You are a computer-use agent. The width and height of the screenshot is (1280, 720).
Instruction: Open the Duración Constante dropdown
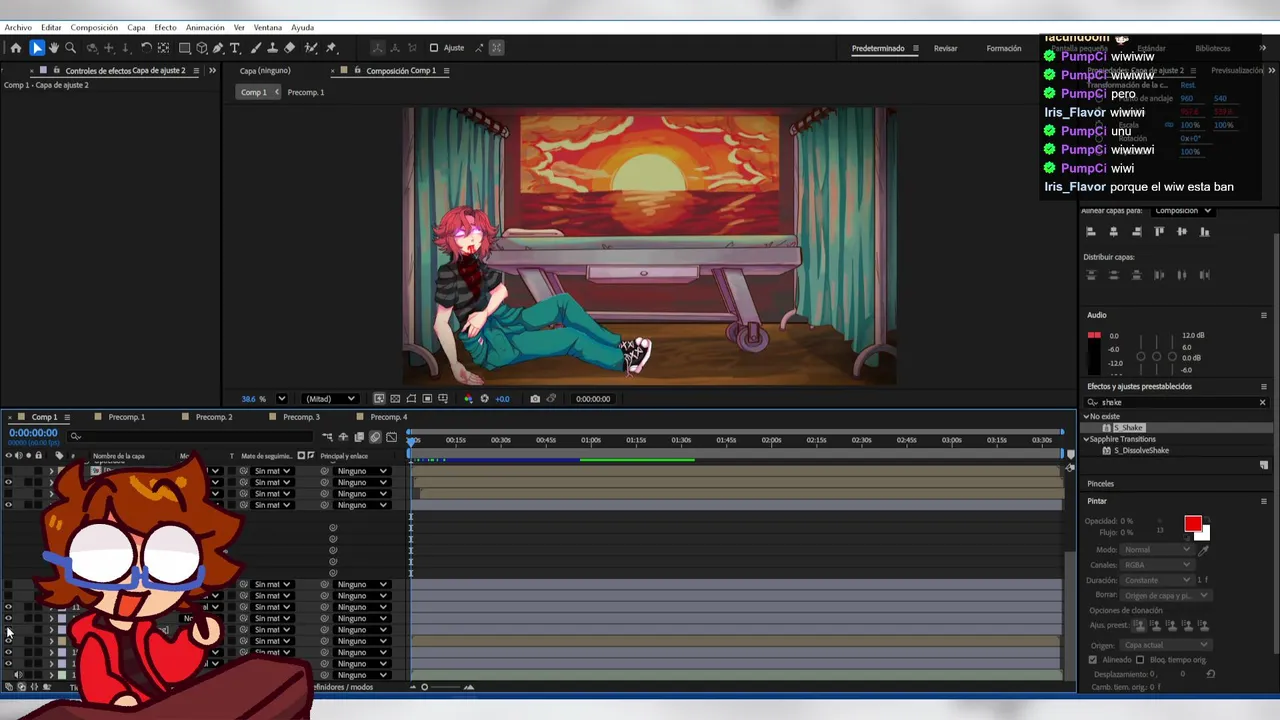coord(1157,580)
